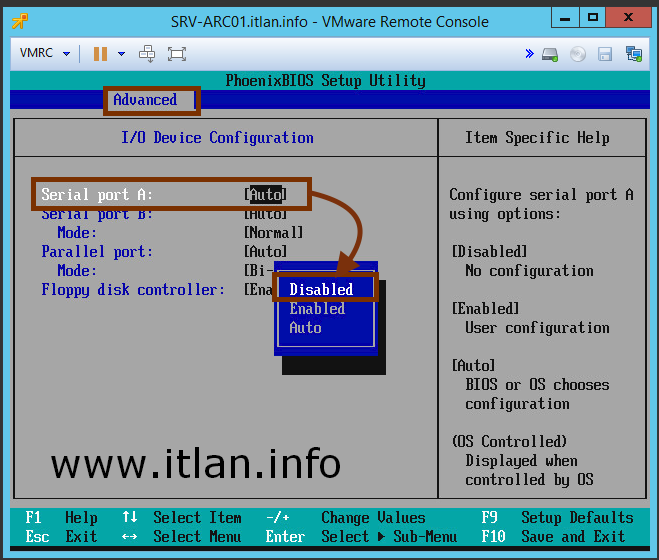The width and height of the screenshot is (659, 560).
Task: Click the fit guest fullscreen icon
Action: coord(177,54)
